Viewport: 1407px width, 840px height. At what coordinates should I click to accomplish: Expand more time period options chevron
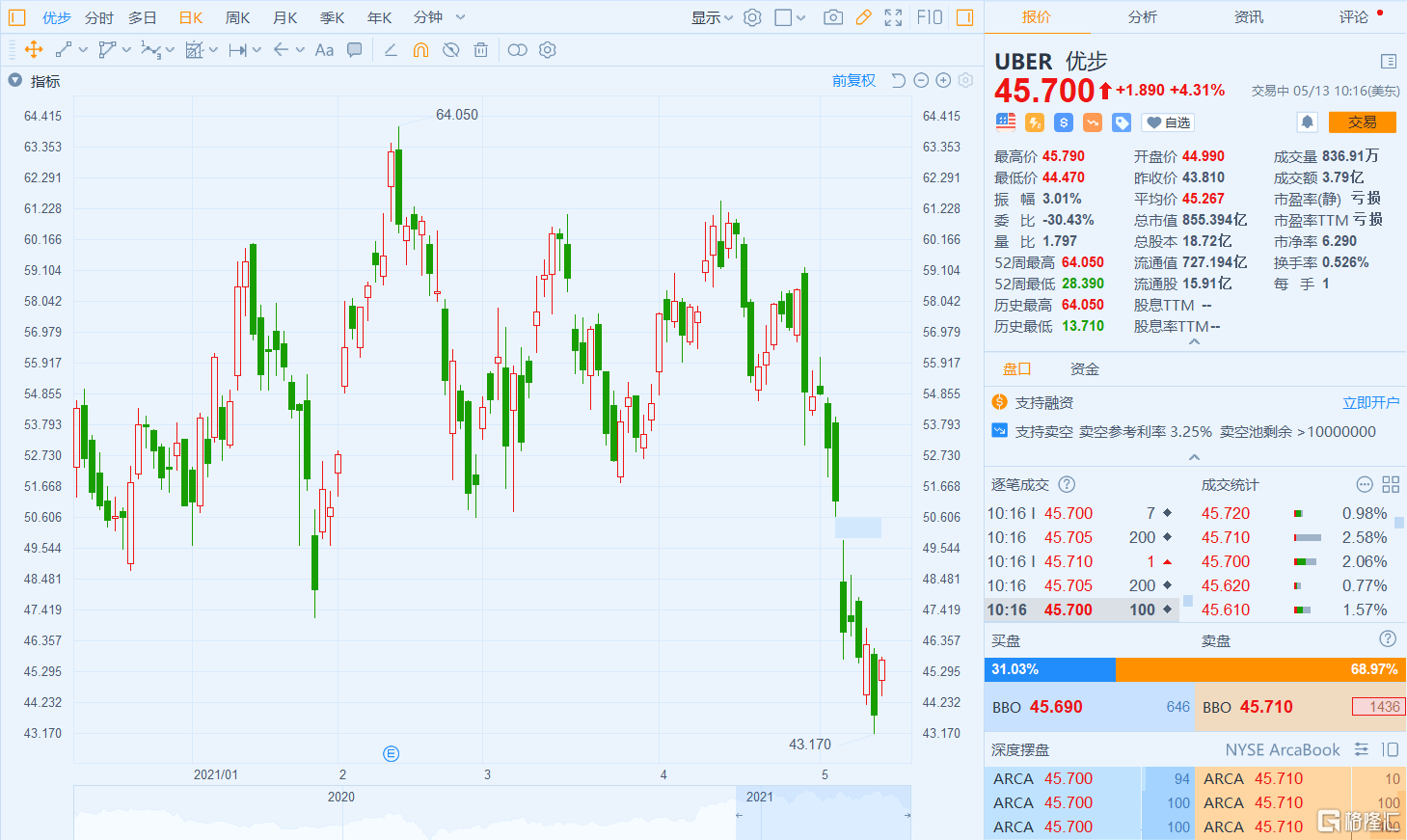pyautogui.click(x=461, y=17)
